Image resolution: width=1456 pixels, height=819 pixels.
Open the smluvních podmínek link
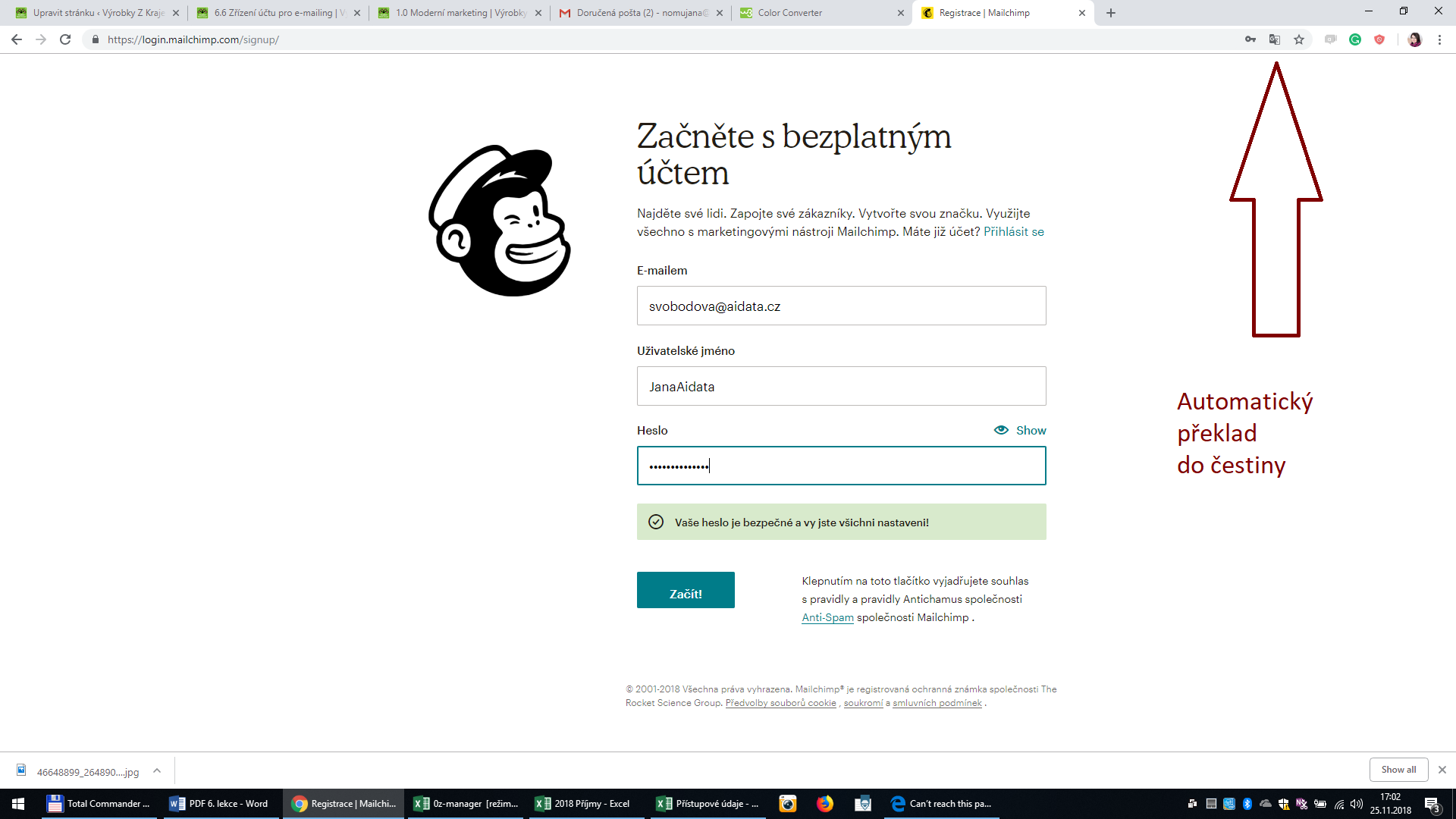pos(937,703)
